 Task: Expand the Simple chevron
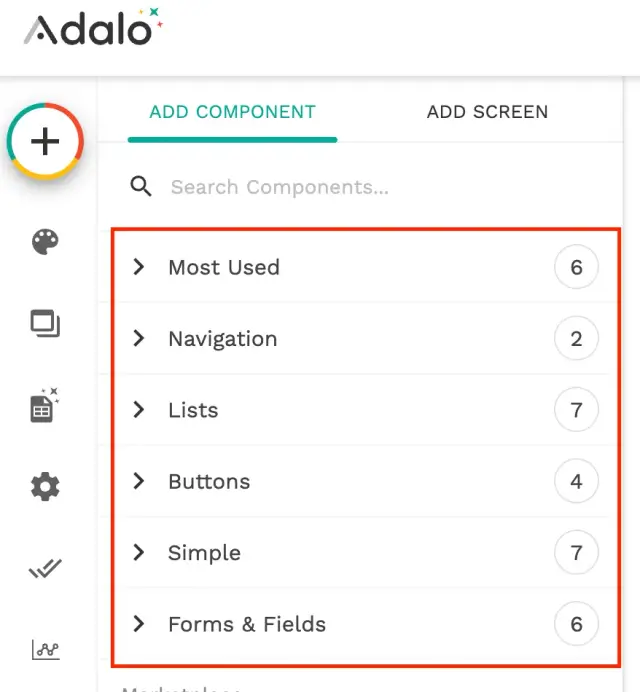click(139, 553)
